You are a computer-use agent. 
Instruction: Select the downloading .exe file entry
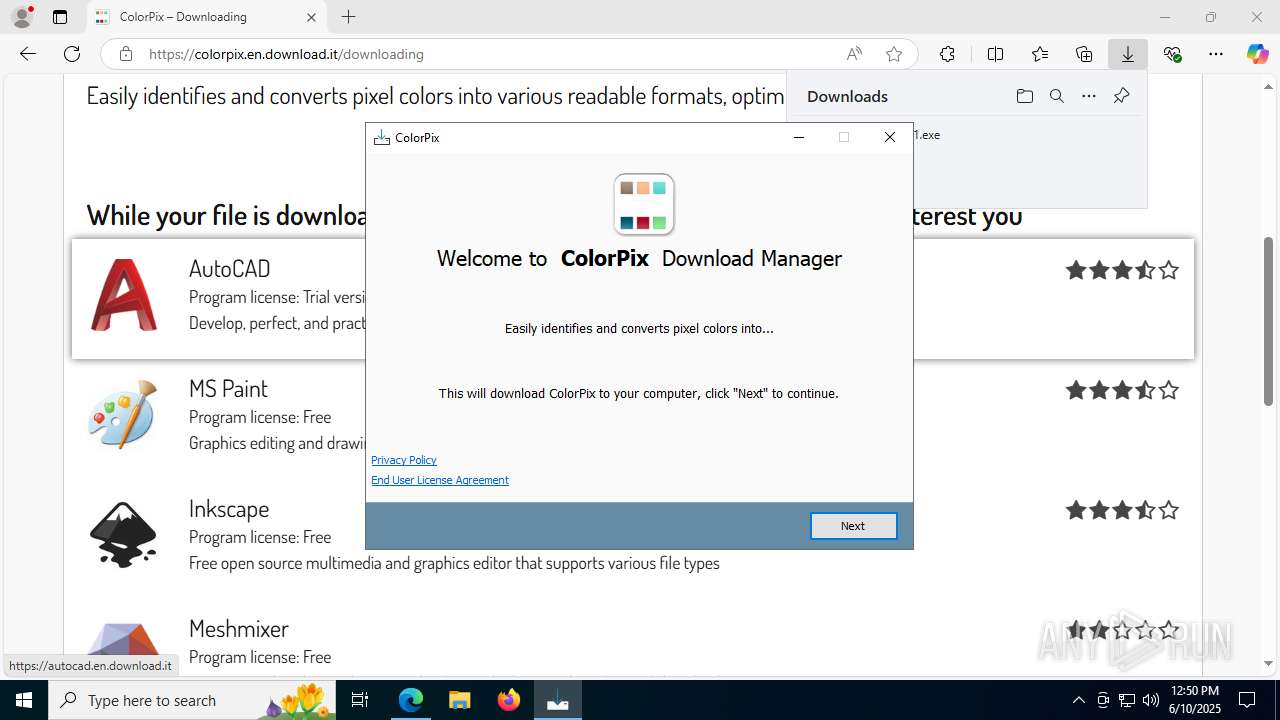click(1030, 135)
